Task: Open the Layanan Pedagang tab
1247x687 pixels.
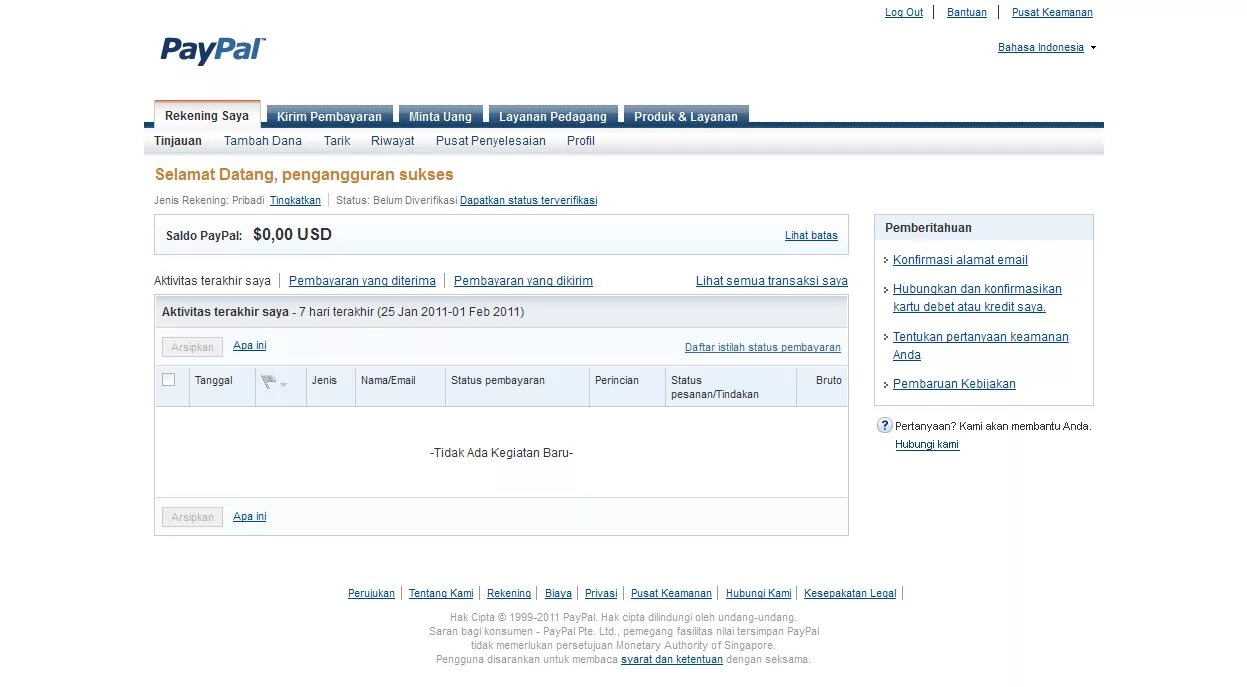Action: [553, 116]
